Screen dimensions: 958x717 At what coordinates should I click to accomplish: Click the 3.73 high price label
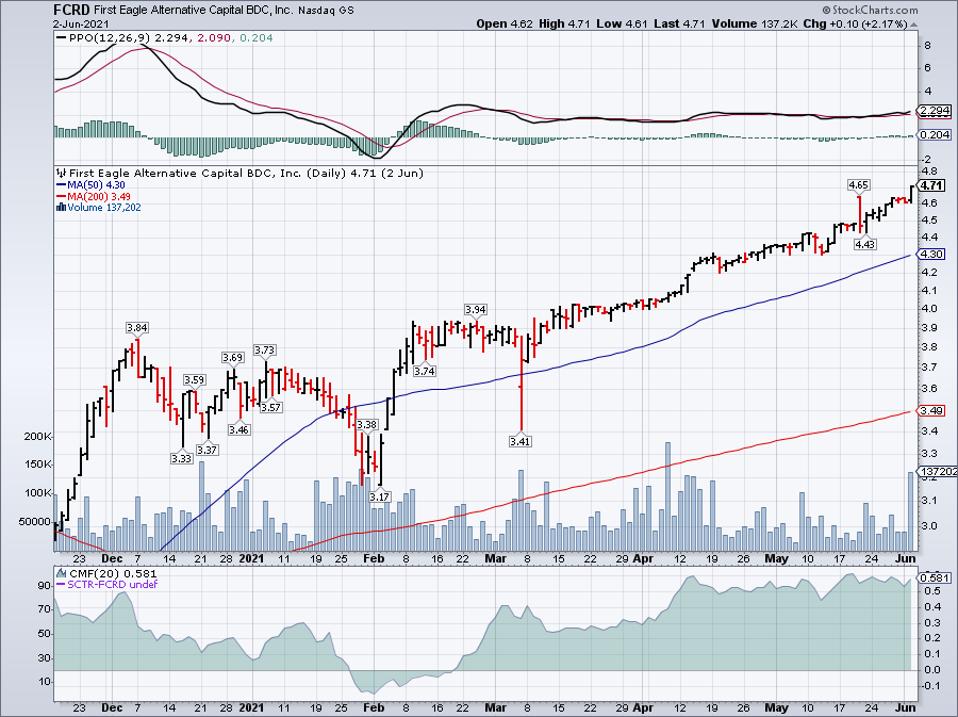(x=265, y=350)
